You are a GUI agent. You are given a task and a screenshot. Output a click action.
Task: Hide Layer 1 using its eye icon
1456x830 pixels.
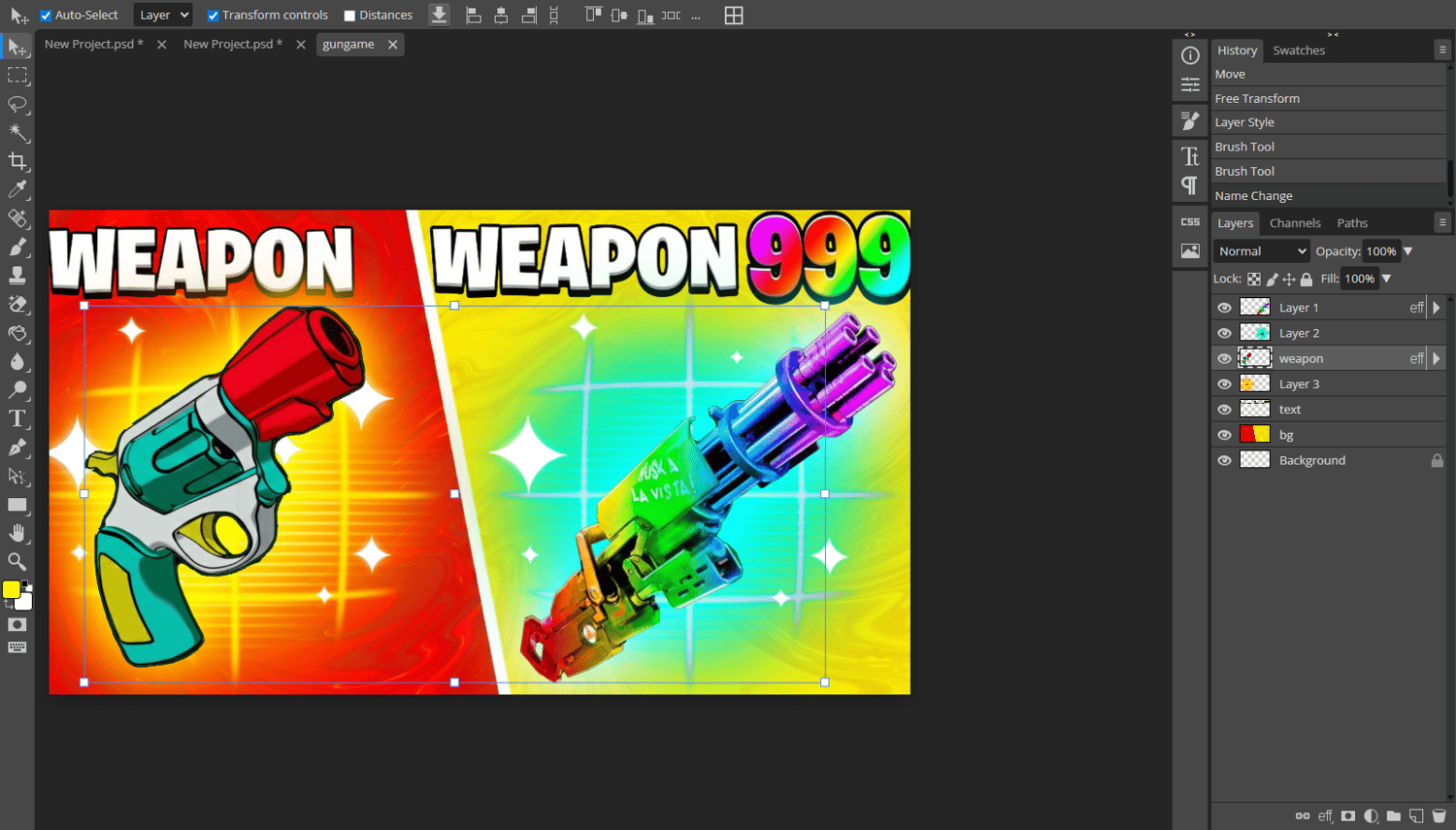pos(1225,308)
